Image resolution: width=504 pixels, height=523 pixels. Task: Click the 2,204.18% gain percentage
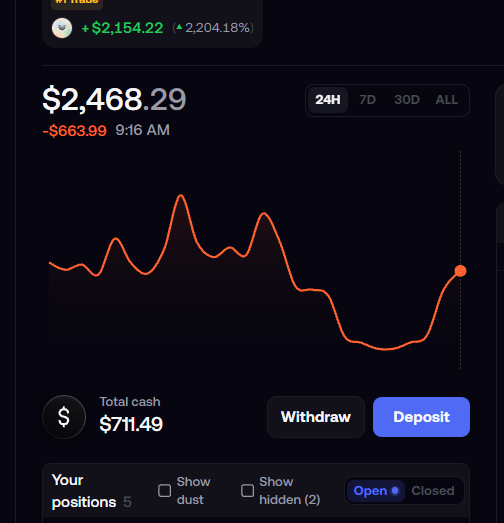217,28
